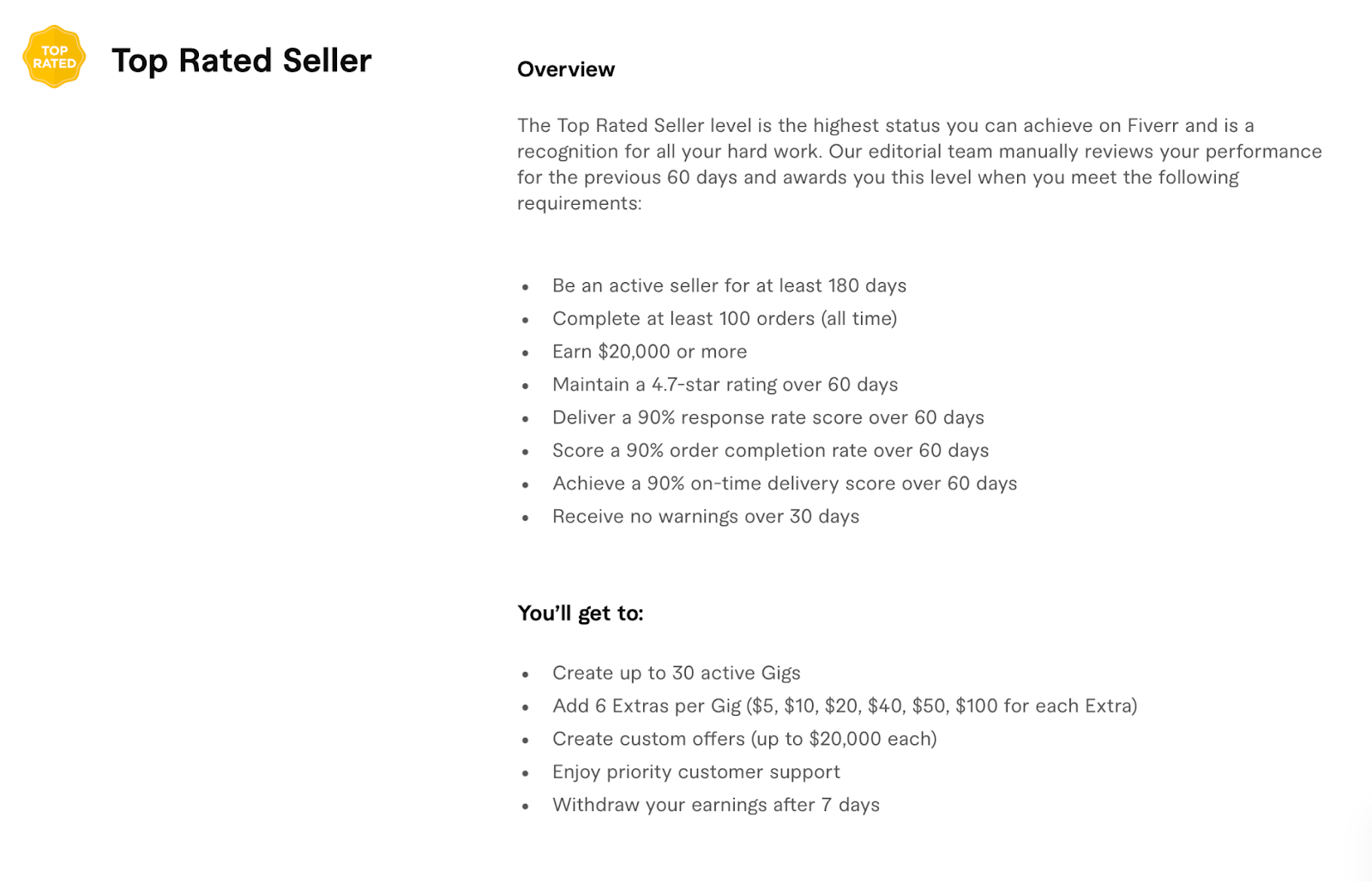Viewport: 1372px width, 882px height.
Task: Click the yellow Top Rated badge icon
Action: point(54,57)
